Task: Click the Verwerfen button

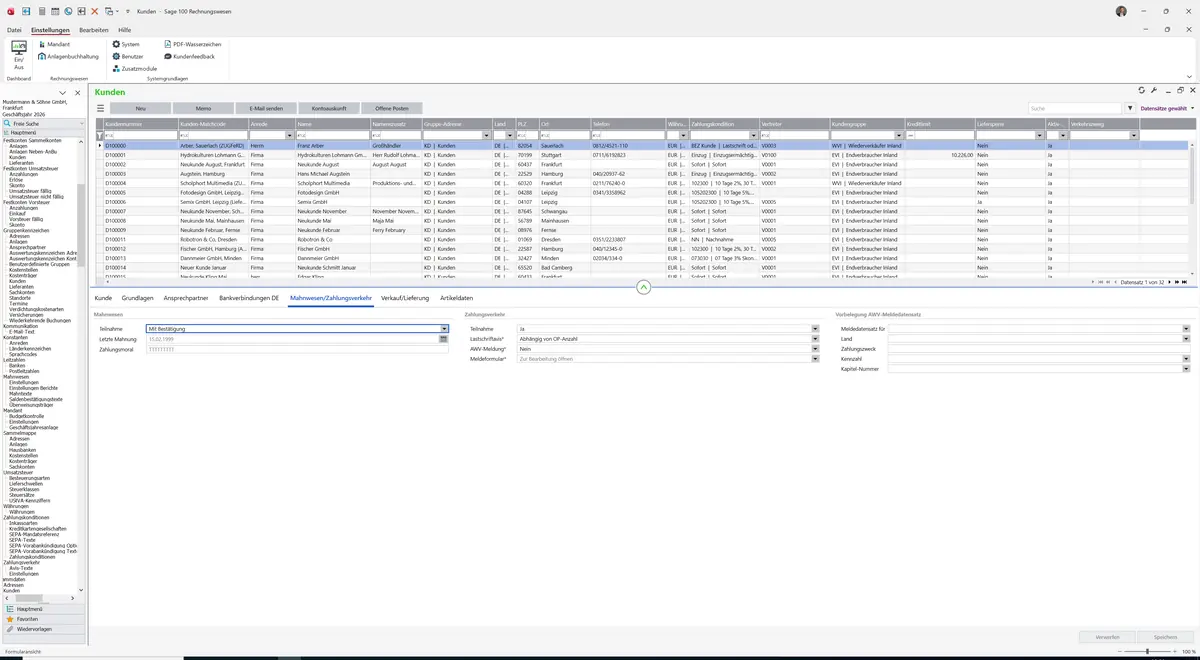Action: click(x=1107, y=637)
